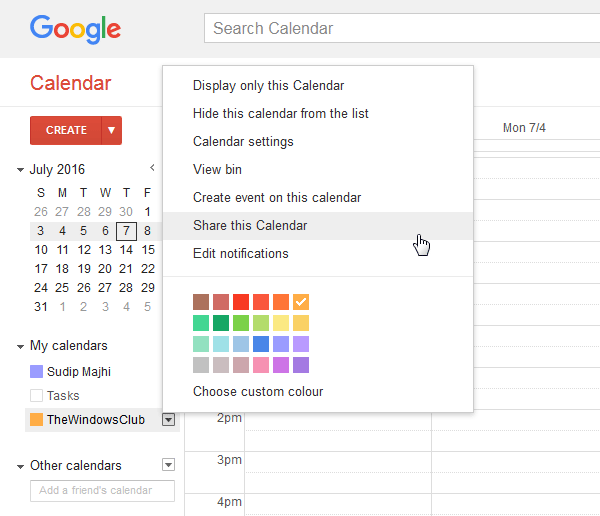Click Choose custom colour
This screenshot has height=516, width=600.
click(x=258, y=392)
